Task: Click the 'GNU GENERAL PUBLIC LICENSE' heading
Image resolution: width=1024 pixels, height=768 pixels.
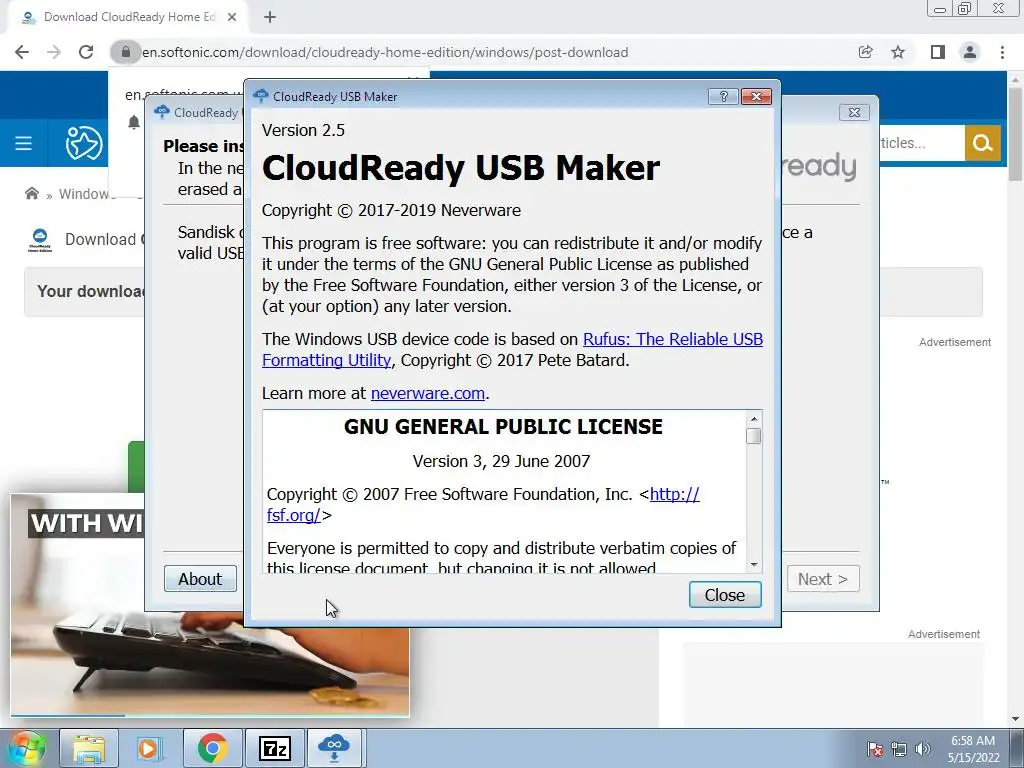Action: [x=503, y=426]
